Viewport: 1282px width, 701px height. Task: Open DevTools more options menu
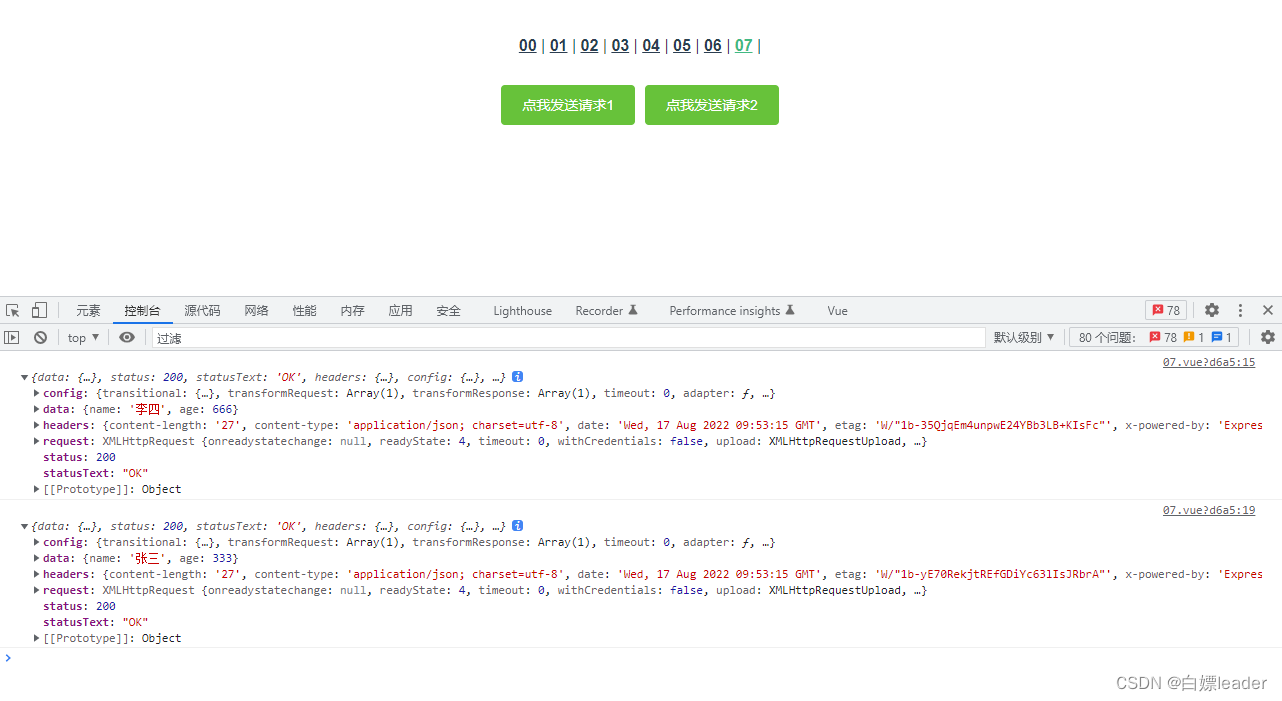coord(1240,311)
